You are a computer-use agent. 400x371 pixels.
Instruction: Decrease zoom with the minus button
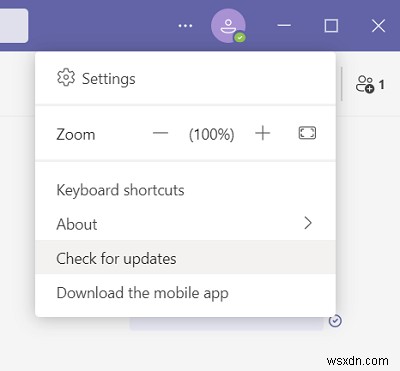point(160,134)
